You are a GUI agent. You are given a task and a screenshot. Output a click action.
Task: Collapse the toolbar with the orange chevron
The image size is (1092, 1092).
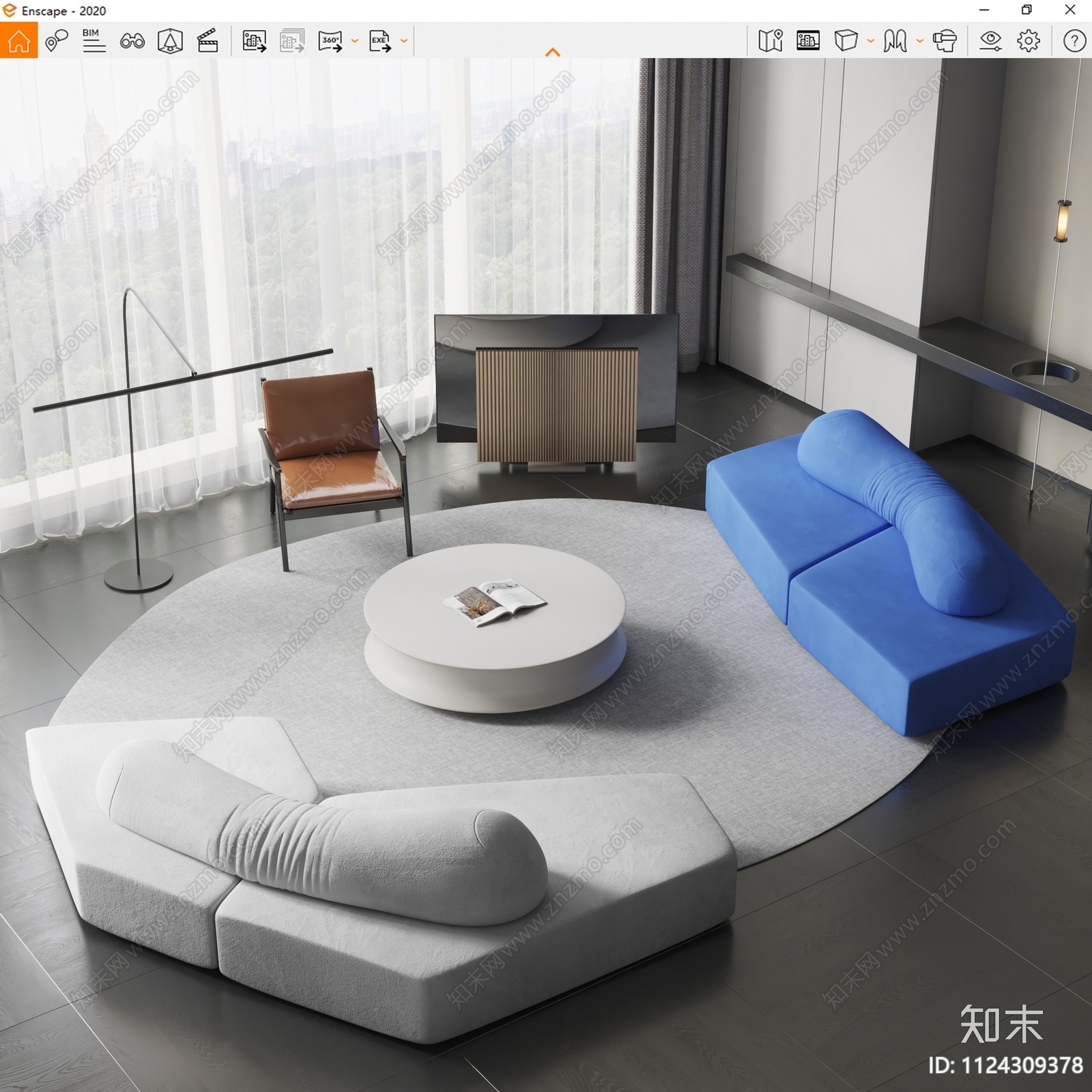pyautogui.click(x=553, y=52)
